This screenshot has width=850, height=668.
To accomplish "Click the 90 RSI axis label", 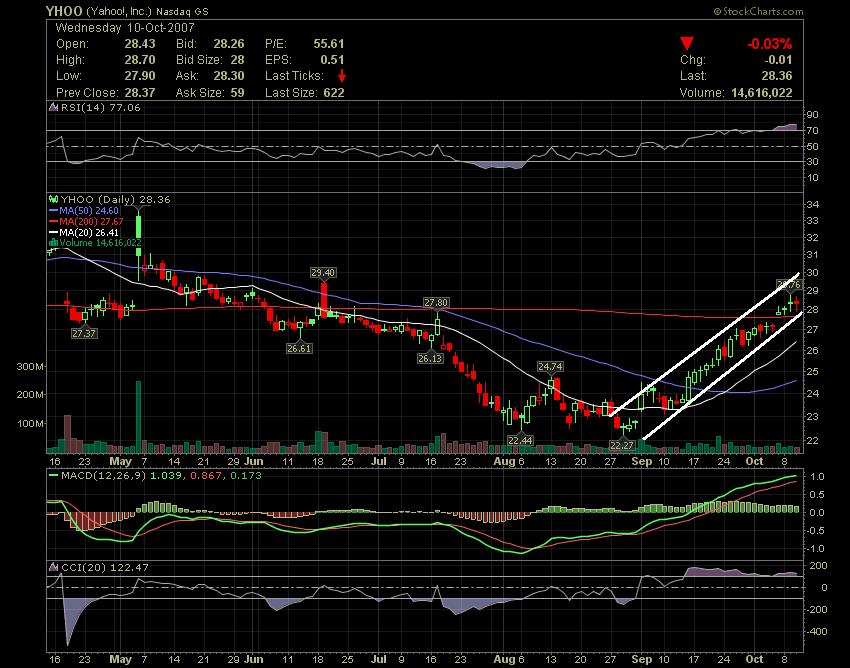I will (813, 115).
